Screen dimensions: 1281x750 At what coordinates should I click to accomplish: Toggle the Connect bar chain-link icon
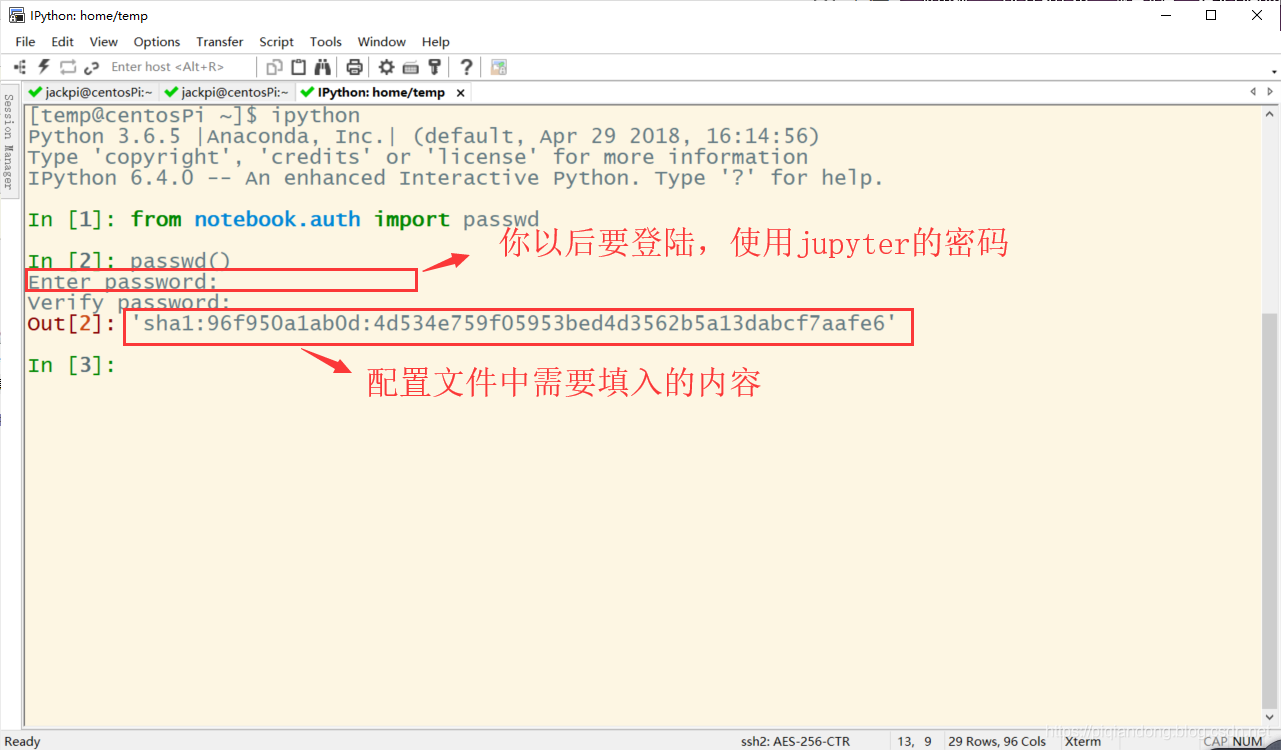click(92, 67)
